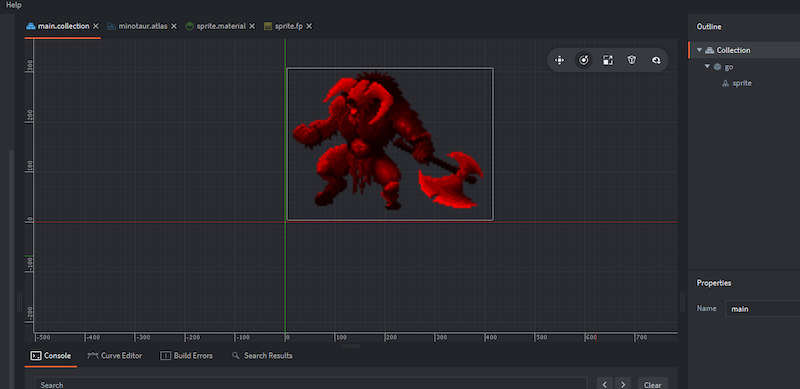
Task: Close the main.collection tab
Action: pos(95,26)
